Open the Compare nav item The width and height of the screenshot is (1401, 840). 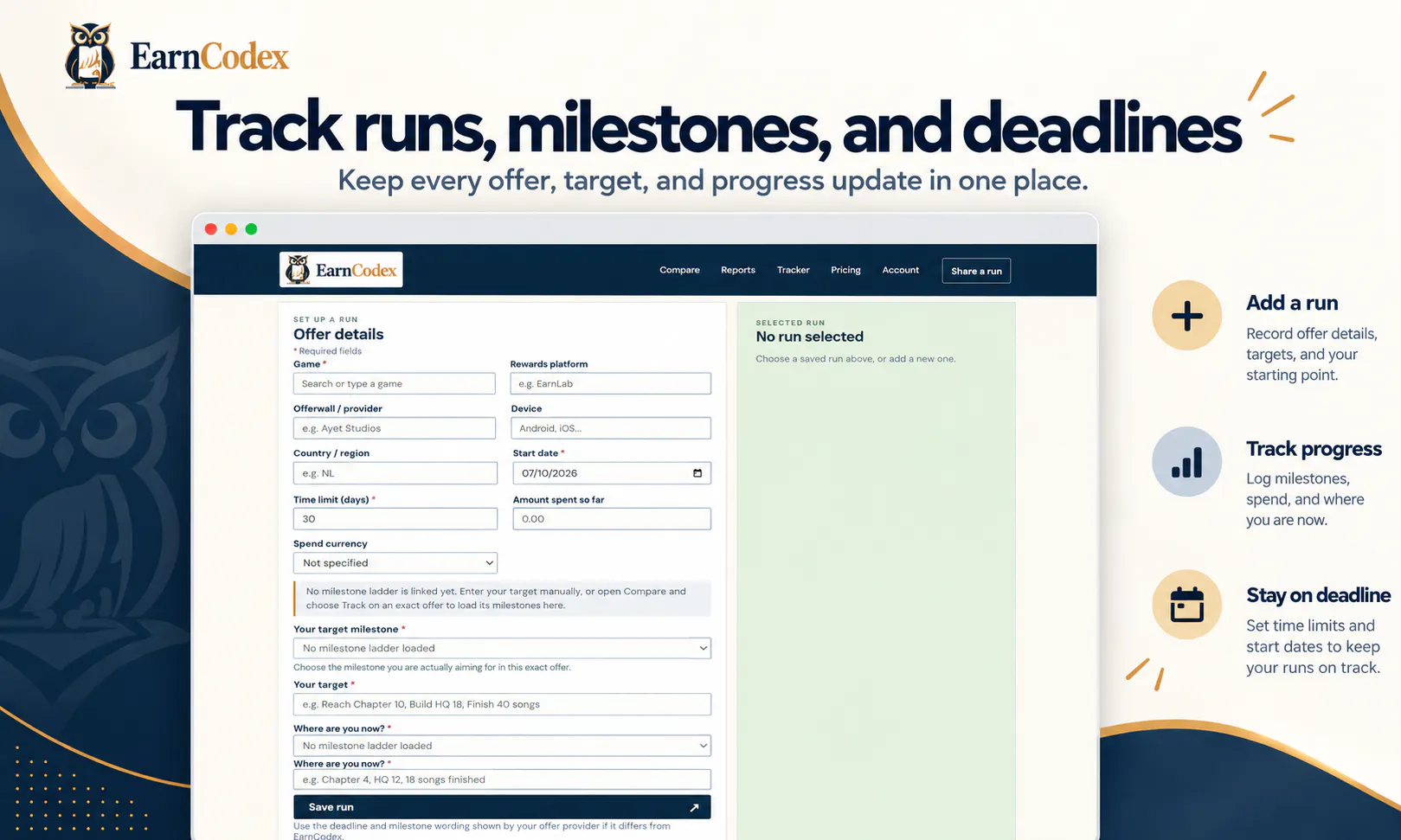click(x=679, y=270)
